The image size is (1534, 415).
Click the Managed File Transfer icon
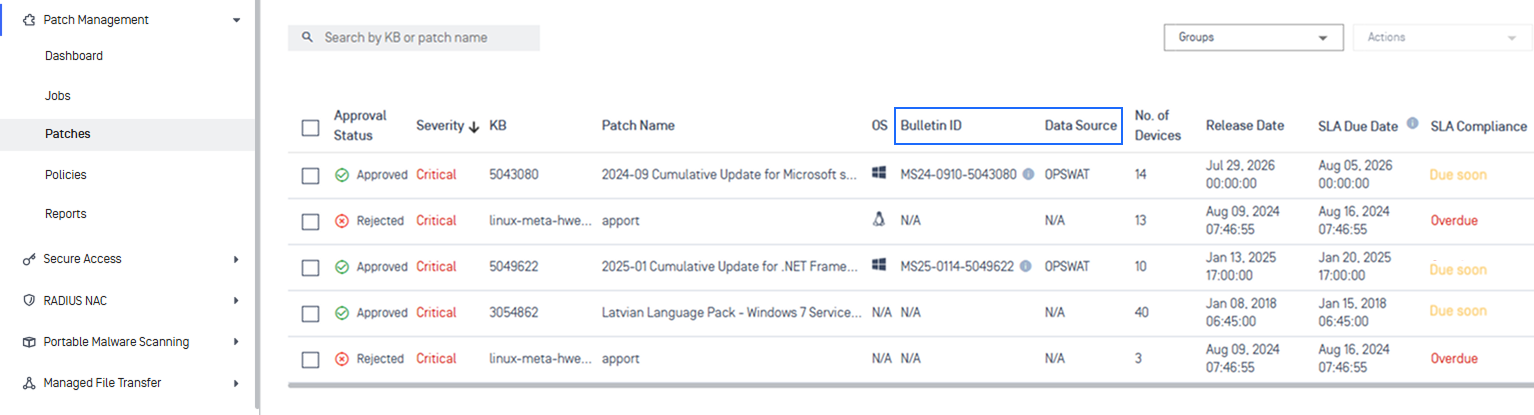coord(28,383)
